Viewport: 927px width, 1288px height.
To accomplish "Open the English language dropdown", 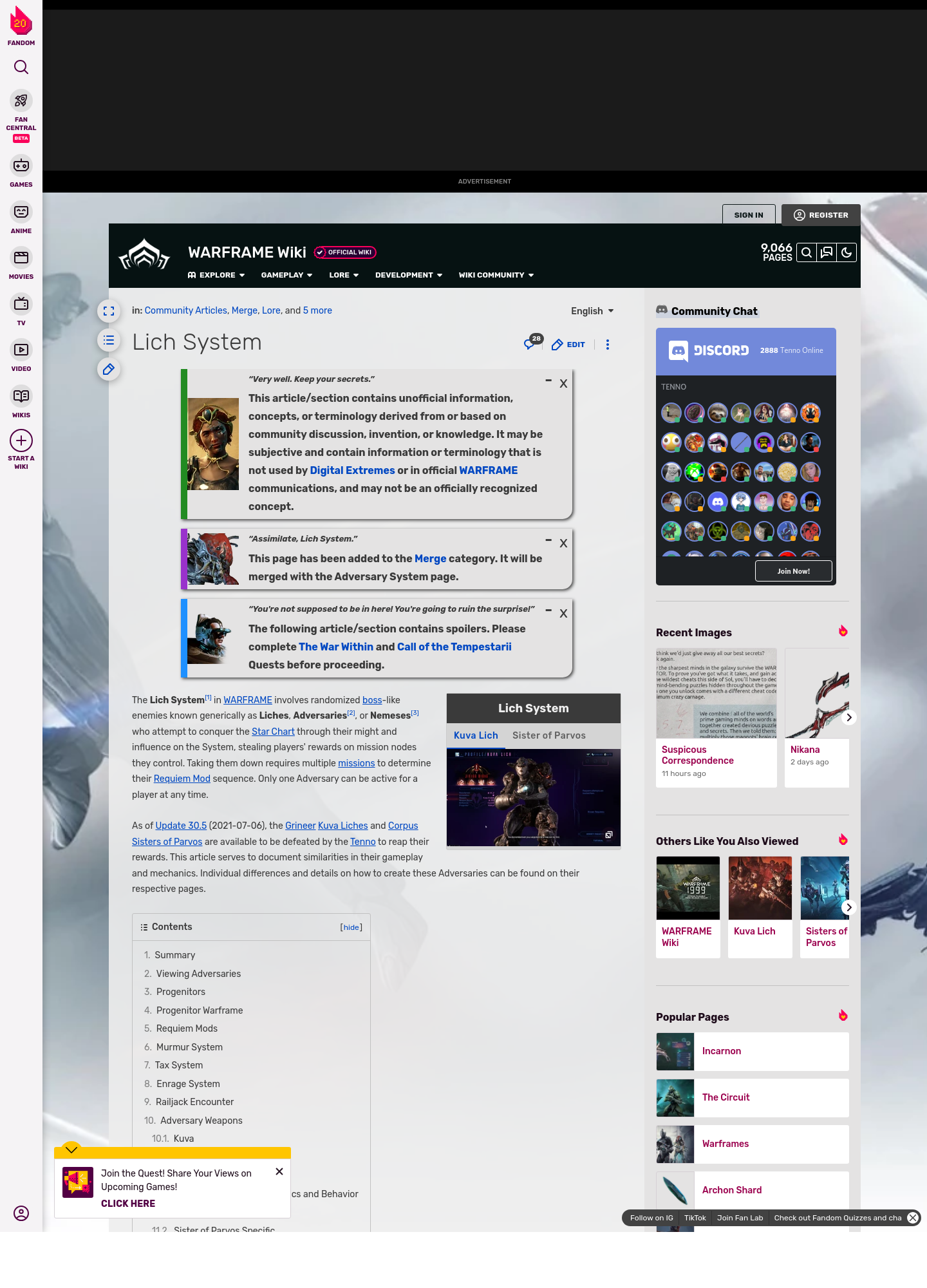I will coord(592,311).
